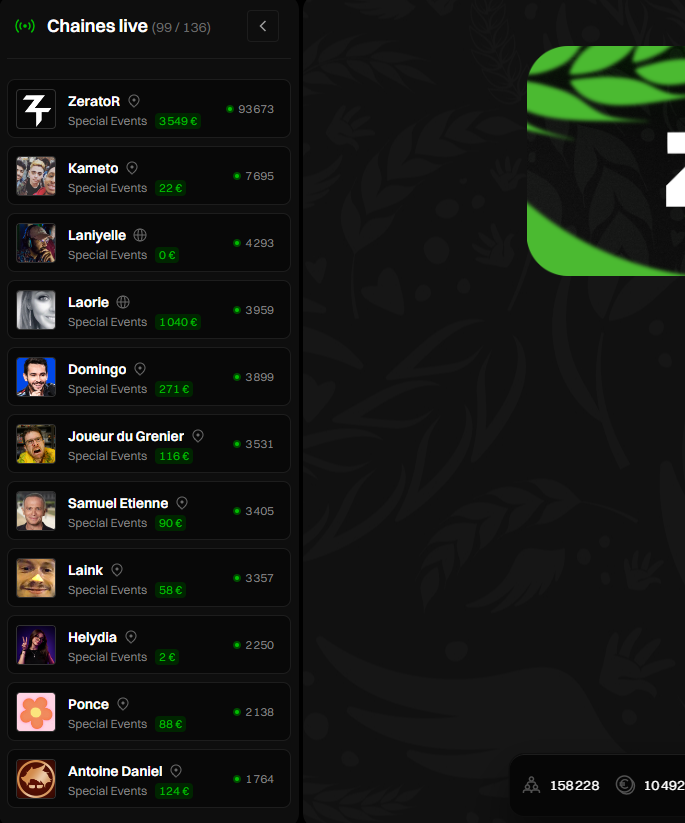Click the globe icon next to Laniyelle
Image resolution: width=685 pixels, height=823 pixels.
click(x=140, y=235)
